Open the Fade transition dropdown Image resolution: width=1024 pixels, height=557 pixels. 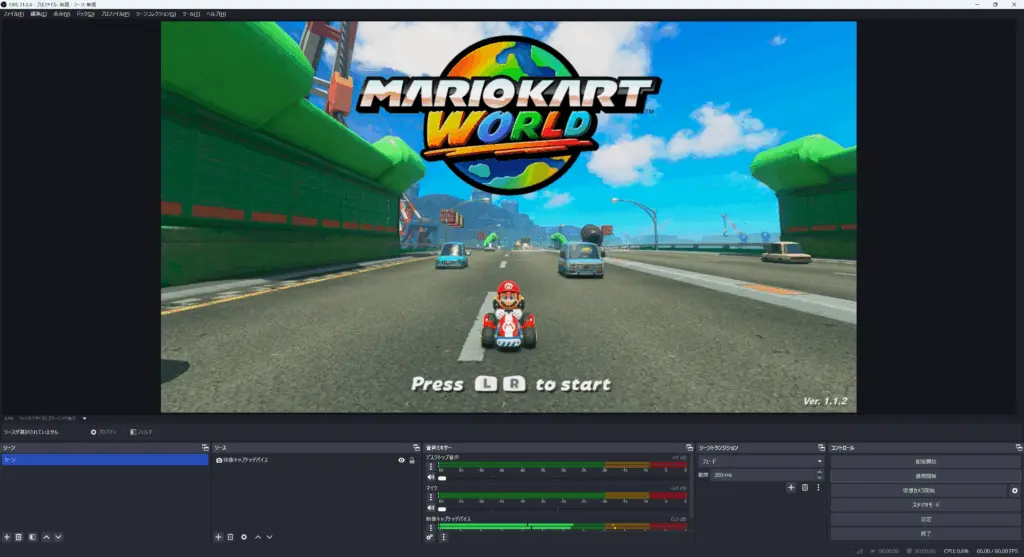[x=761, y=461]
